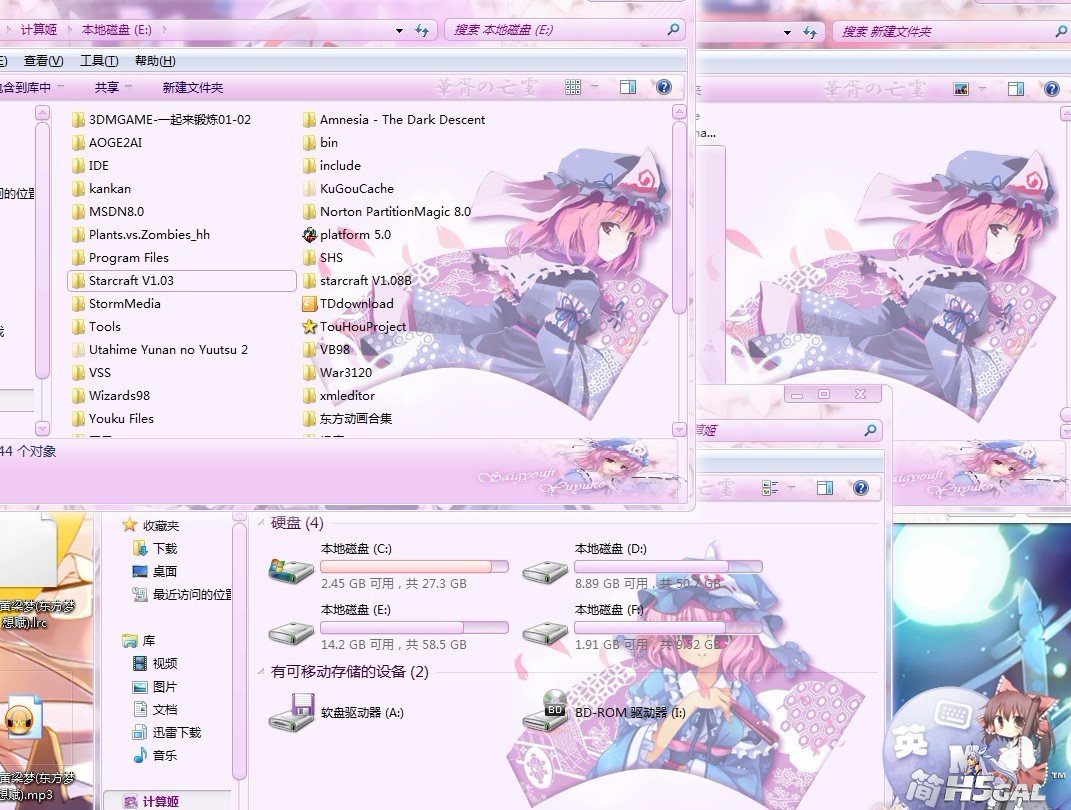Screen dimensions: 1071x810
Task: Collapse the 硬盘 (4) group
Action: tap(262, 523)
